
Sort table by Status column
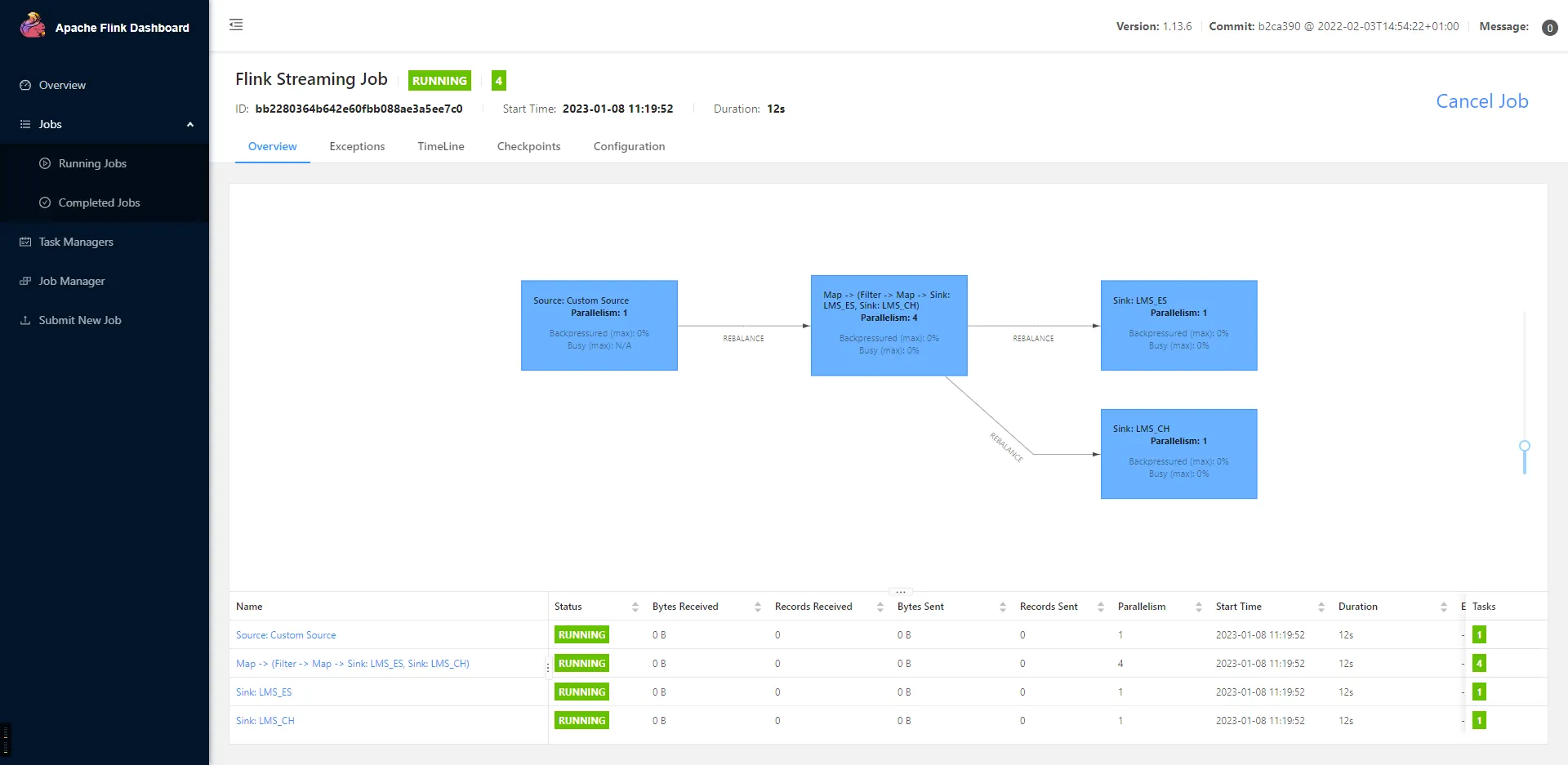[x=635, y=607]
